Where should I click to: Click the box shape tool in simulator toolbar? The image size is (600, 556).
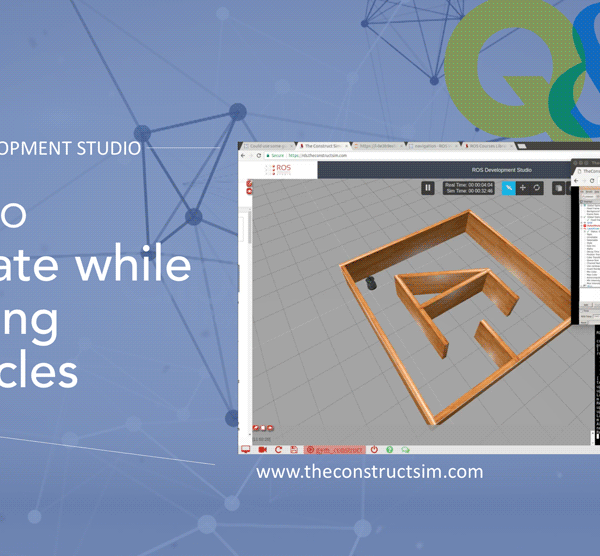click(x=559, y=188)
